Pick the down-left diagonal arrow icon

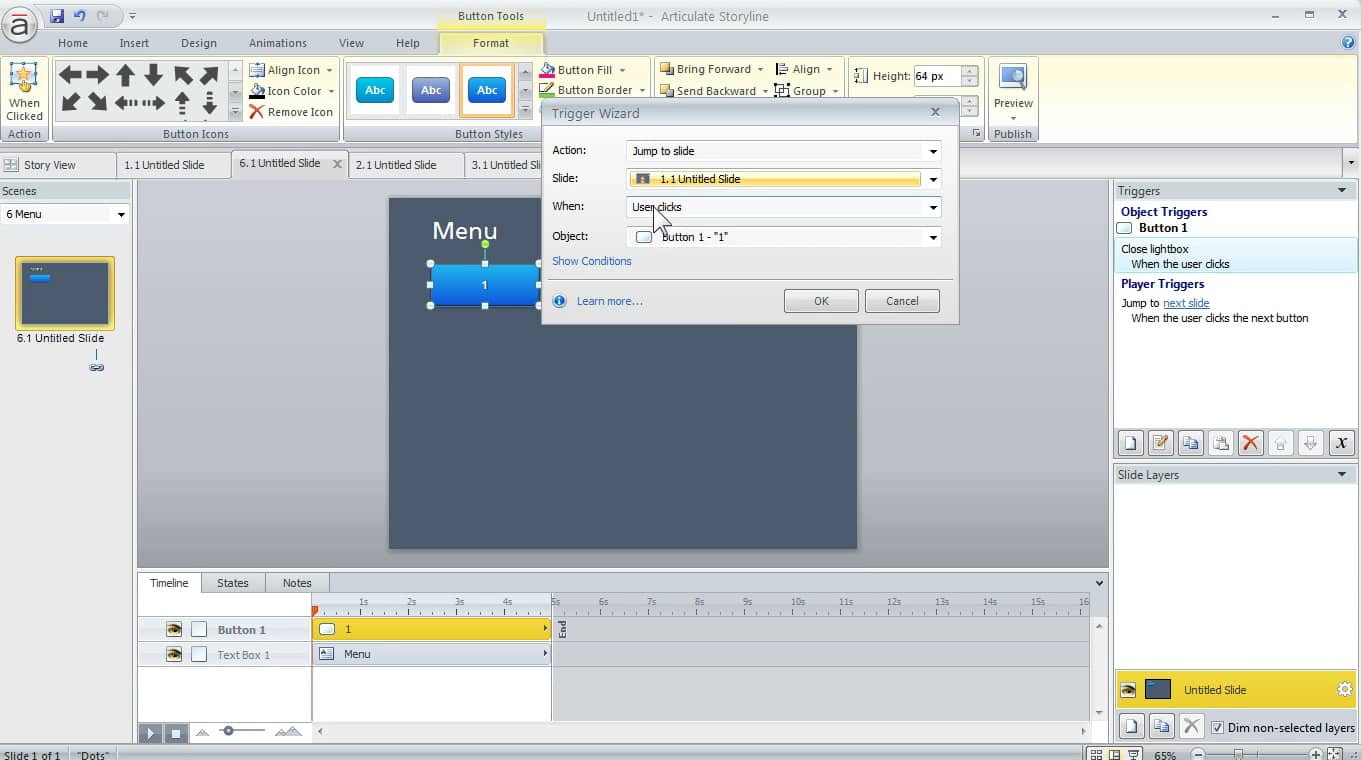[x=70, y=102]
